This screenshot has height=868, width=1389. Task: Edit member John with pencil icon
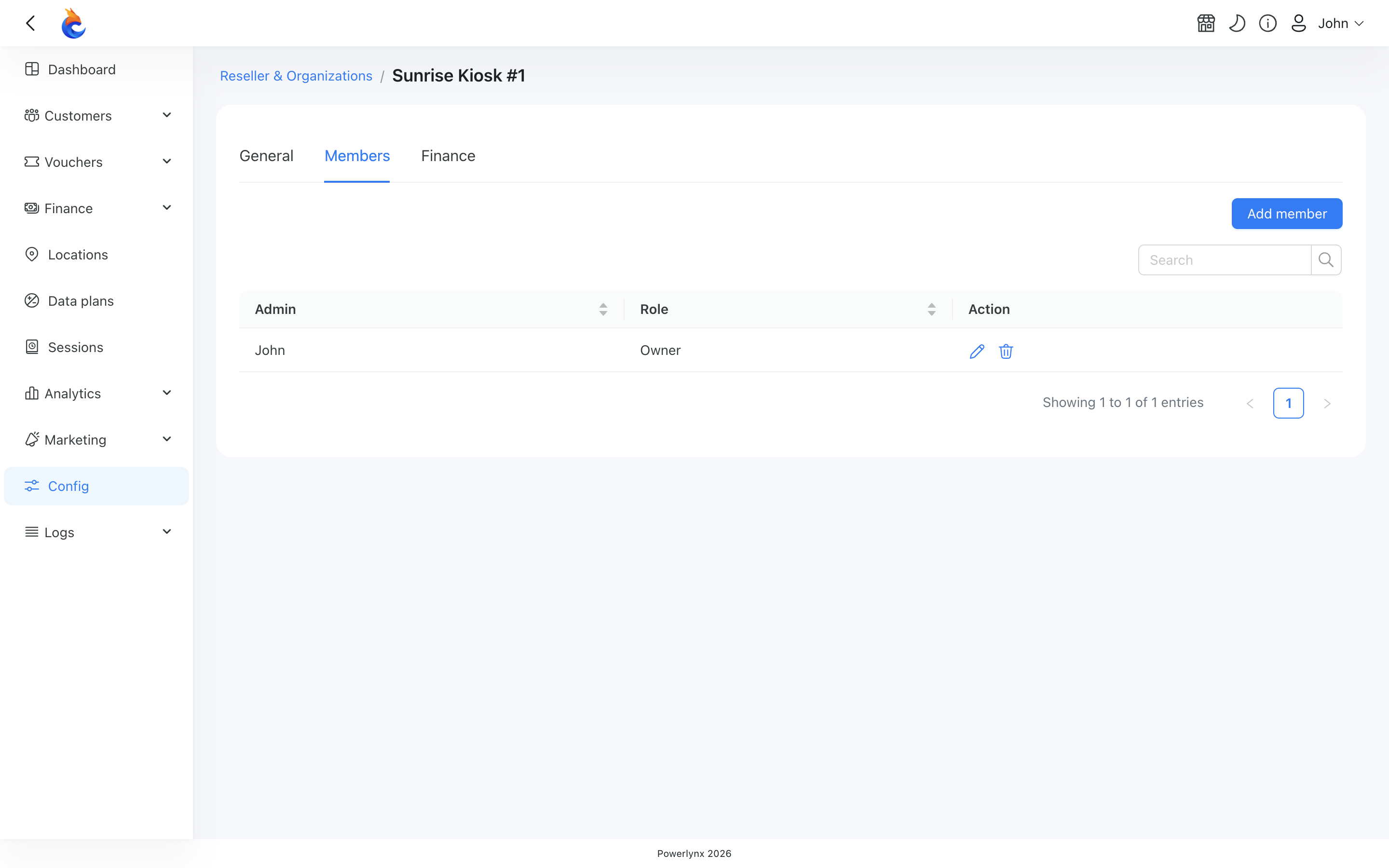tap(977, 351)
